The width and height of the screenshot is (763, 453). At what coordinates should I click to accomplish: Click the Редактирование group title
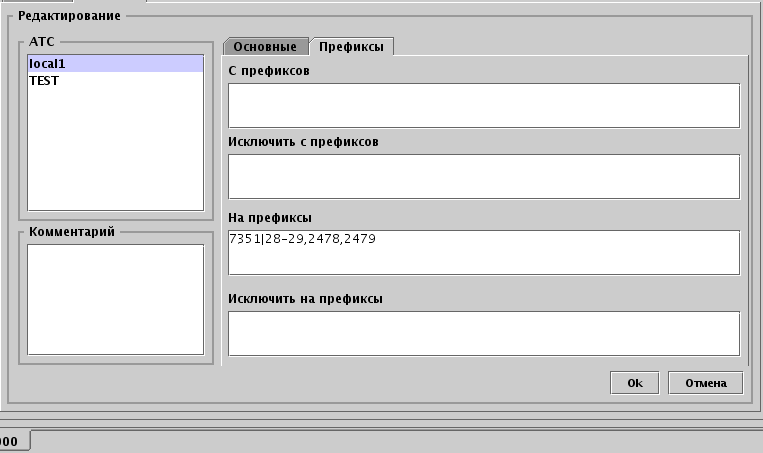[69, 16]
